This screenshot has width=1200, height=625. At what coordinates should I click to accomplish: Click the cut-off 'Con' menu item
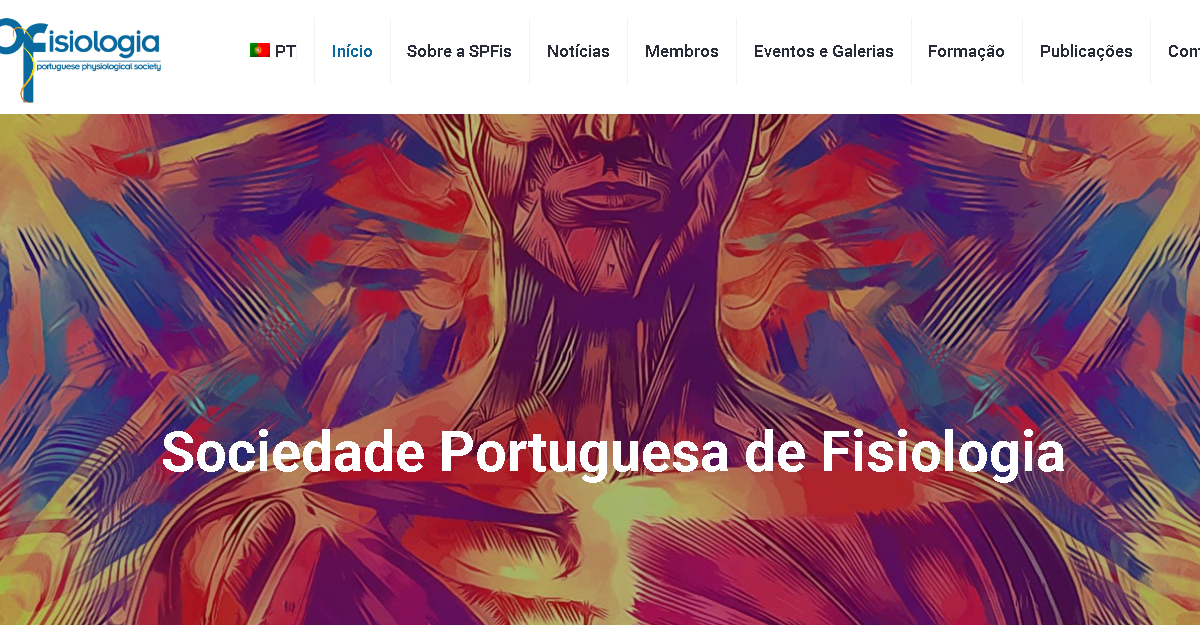click(x=1184, y=51)
